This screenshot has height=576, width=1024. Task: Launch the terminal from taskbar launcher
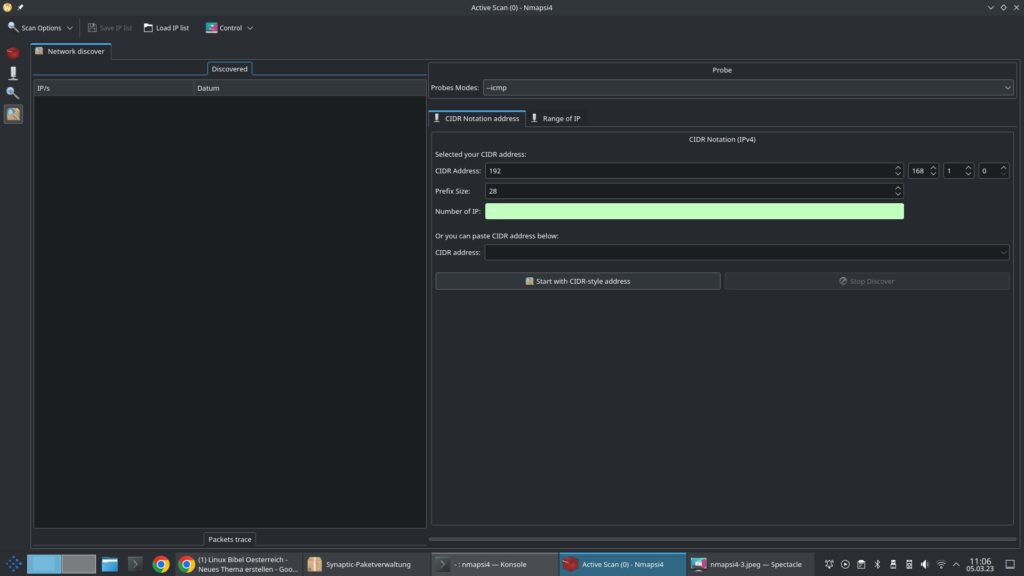point(135,564)
